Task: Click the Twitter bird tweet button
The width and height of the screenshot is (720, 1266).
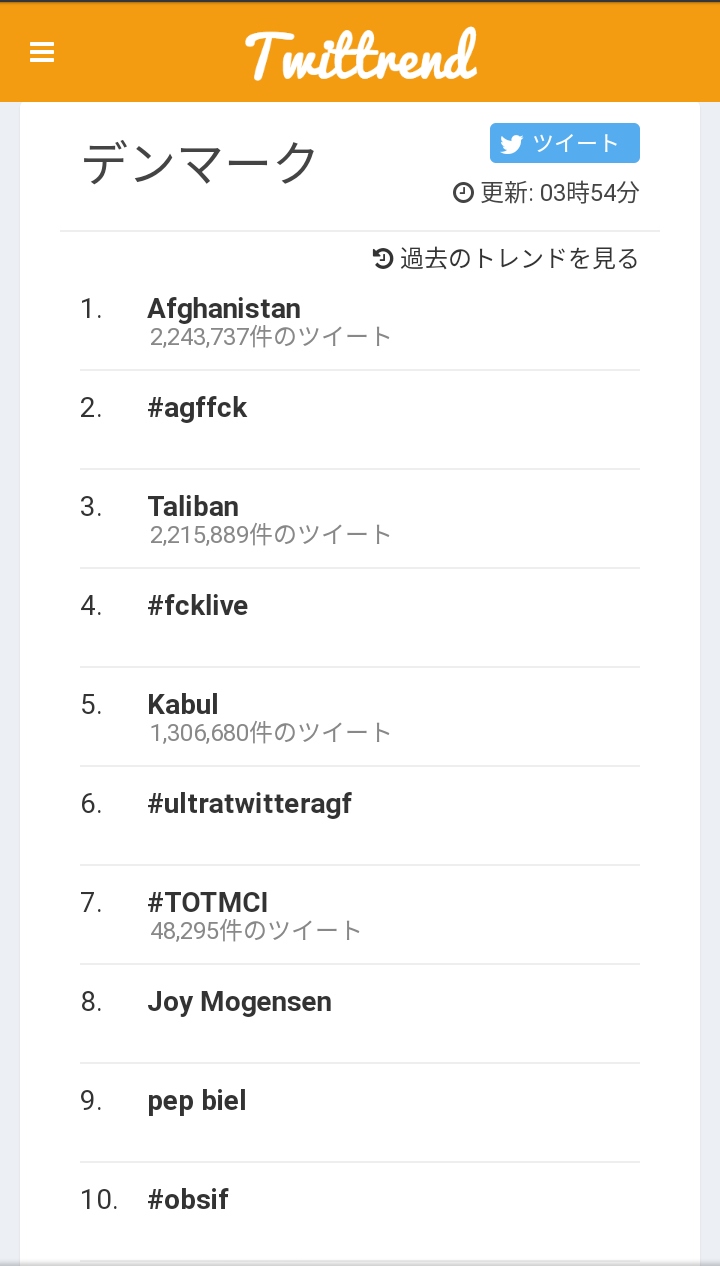Action: (x=564, y=143)
